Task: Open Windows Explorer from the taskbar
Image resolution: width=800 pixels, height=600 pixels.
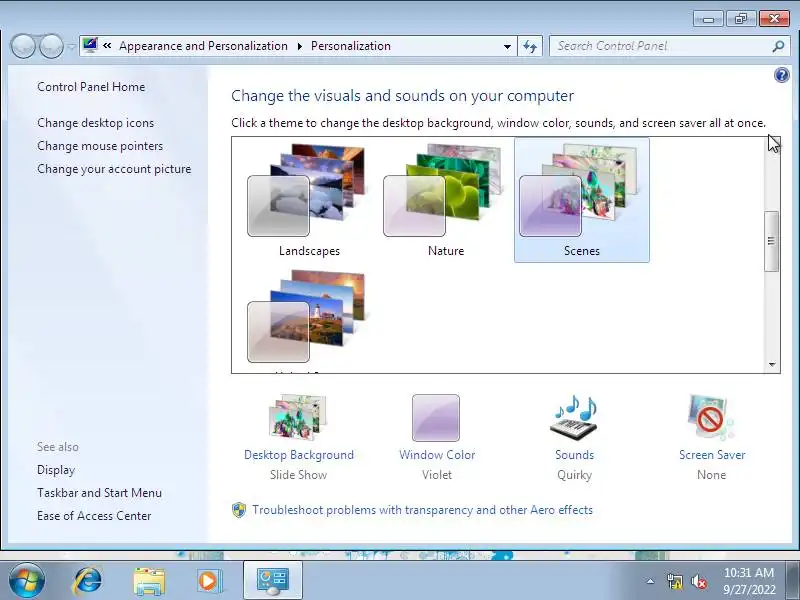Action: pos(149,581)
